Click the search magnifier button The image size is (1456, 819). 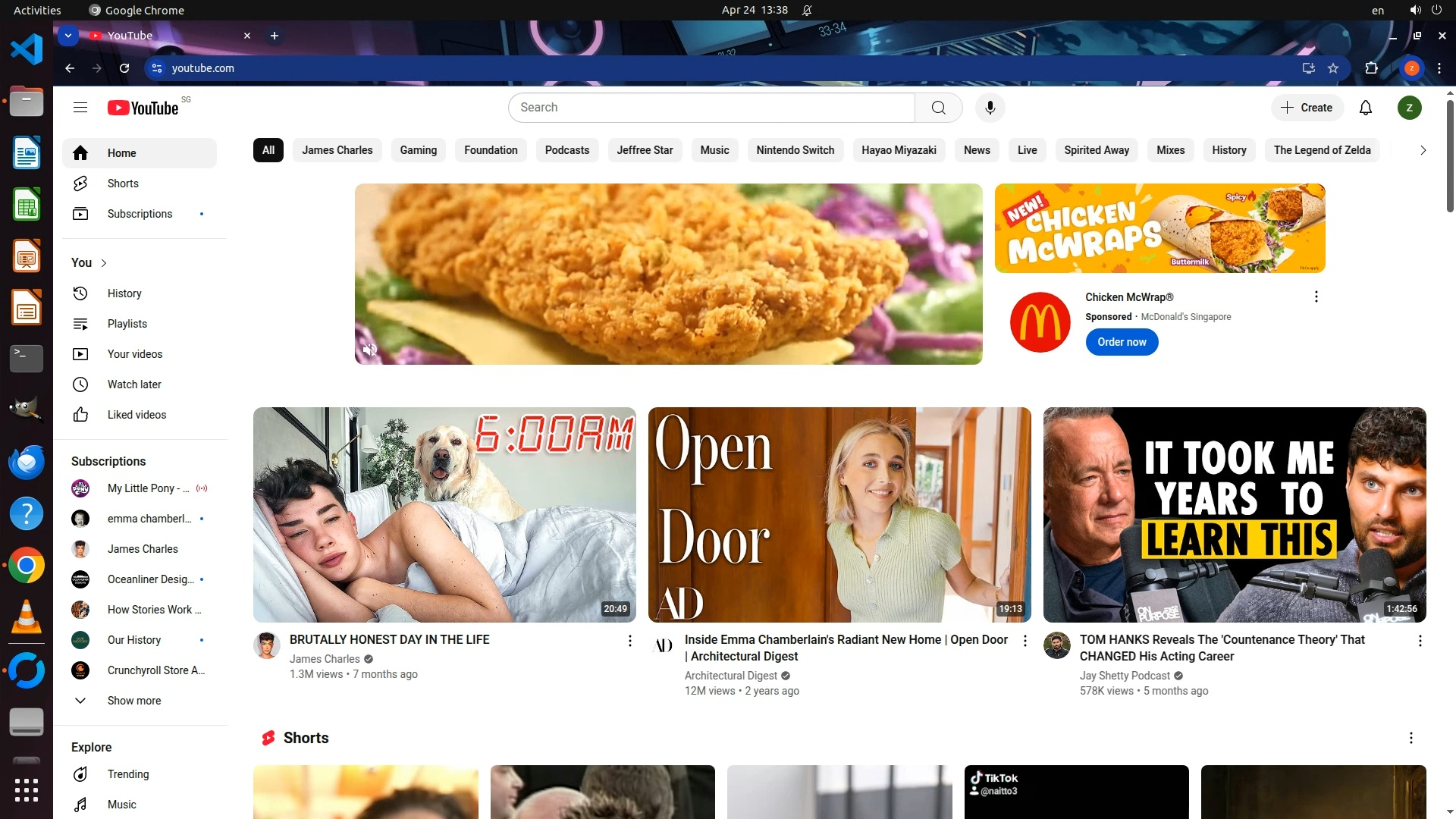click(x=938, y=108)
